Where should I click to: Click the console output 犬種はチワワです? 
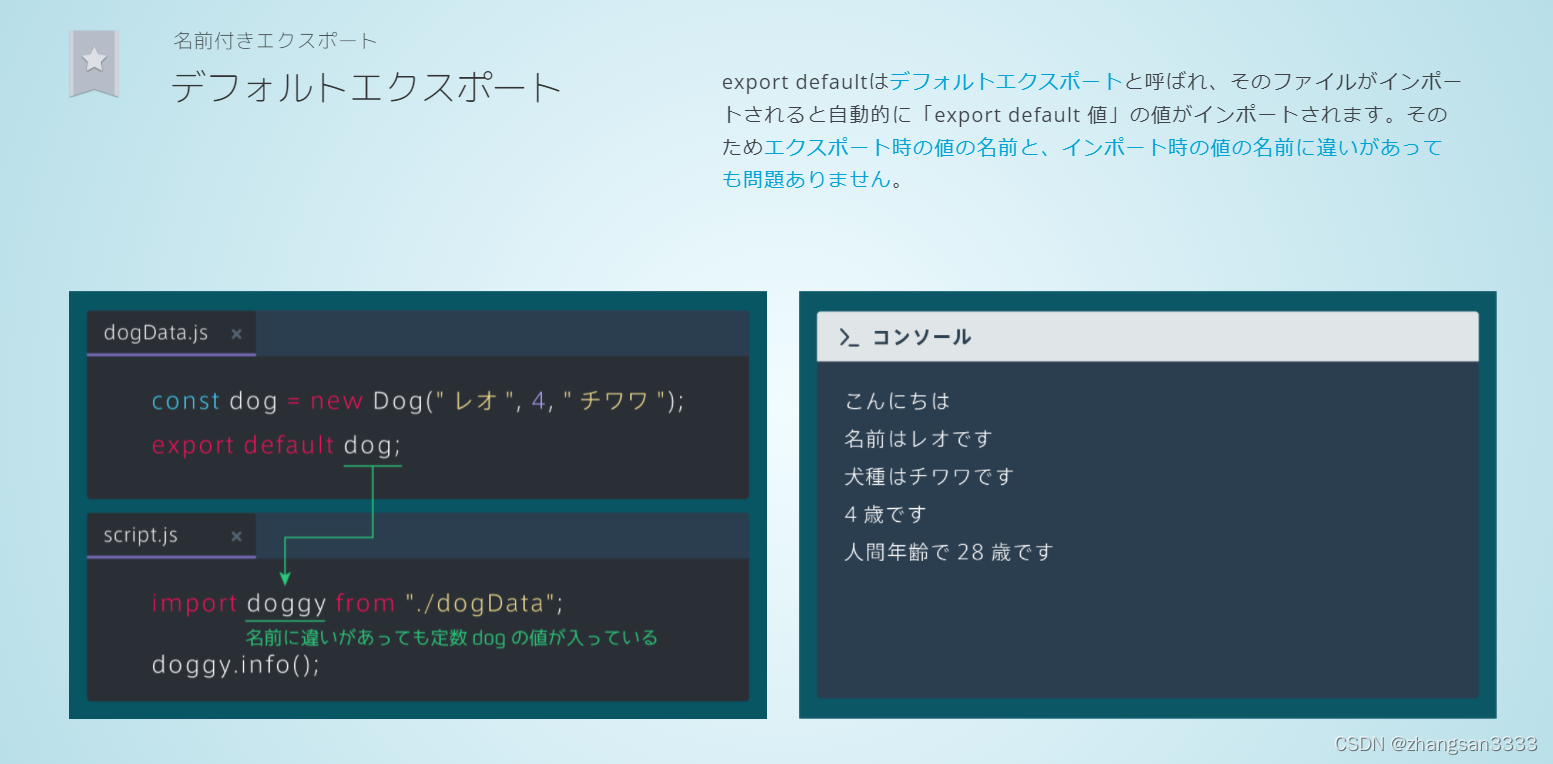point(929,477)
